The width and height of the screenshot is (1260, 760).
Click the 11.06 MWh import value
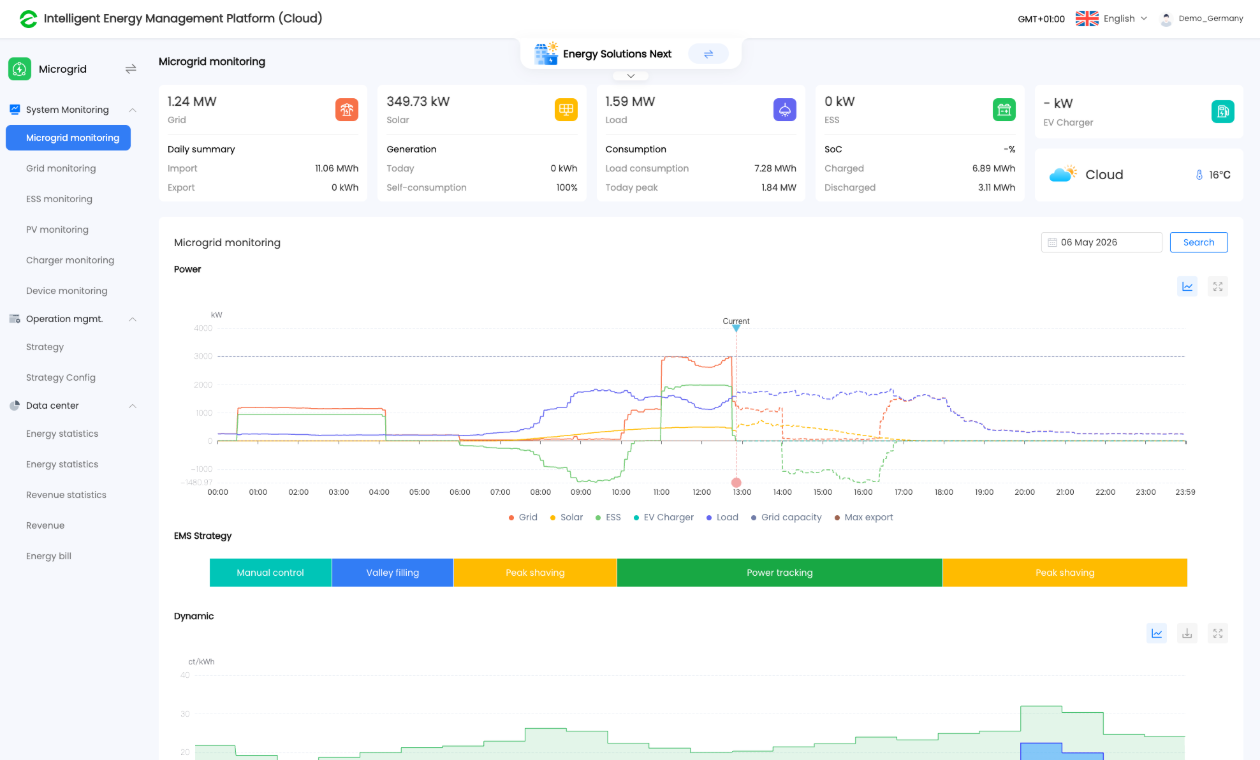337,169
